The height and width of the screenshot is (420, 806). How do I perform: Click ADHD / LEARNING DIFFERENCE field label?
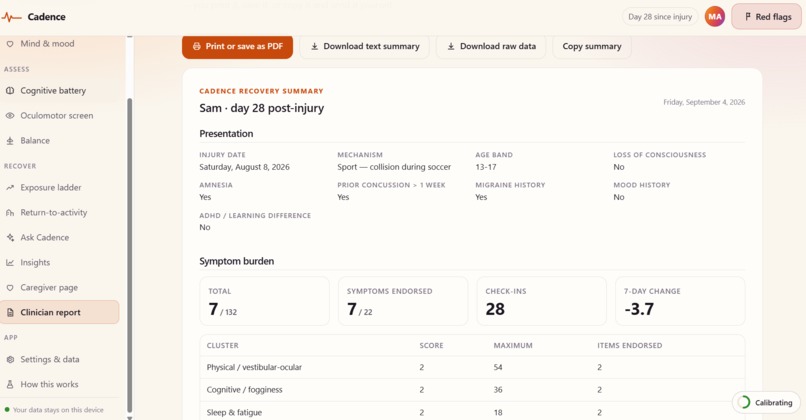[x=255, y=216]
